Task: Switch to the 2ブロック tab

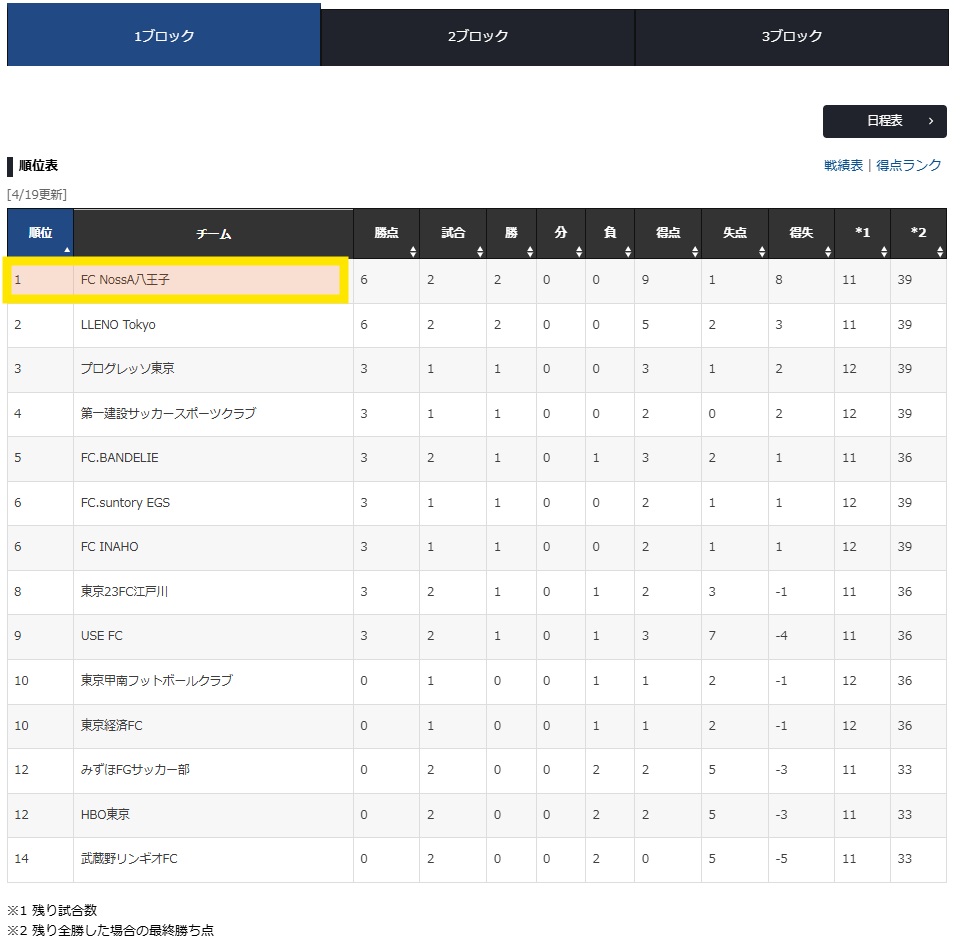Action: tap(478, 37)
